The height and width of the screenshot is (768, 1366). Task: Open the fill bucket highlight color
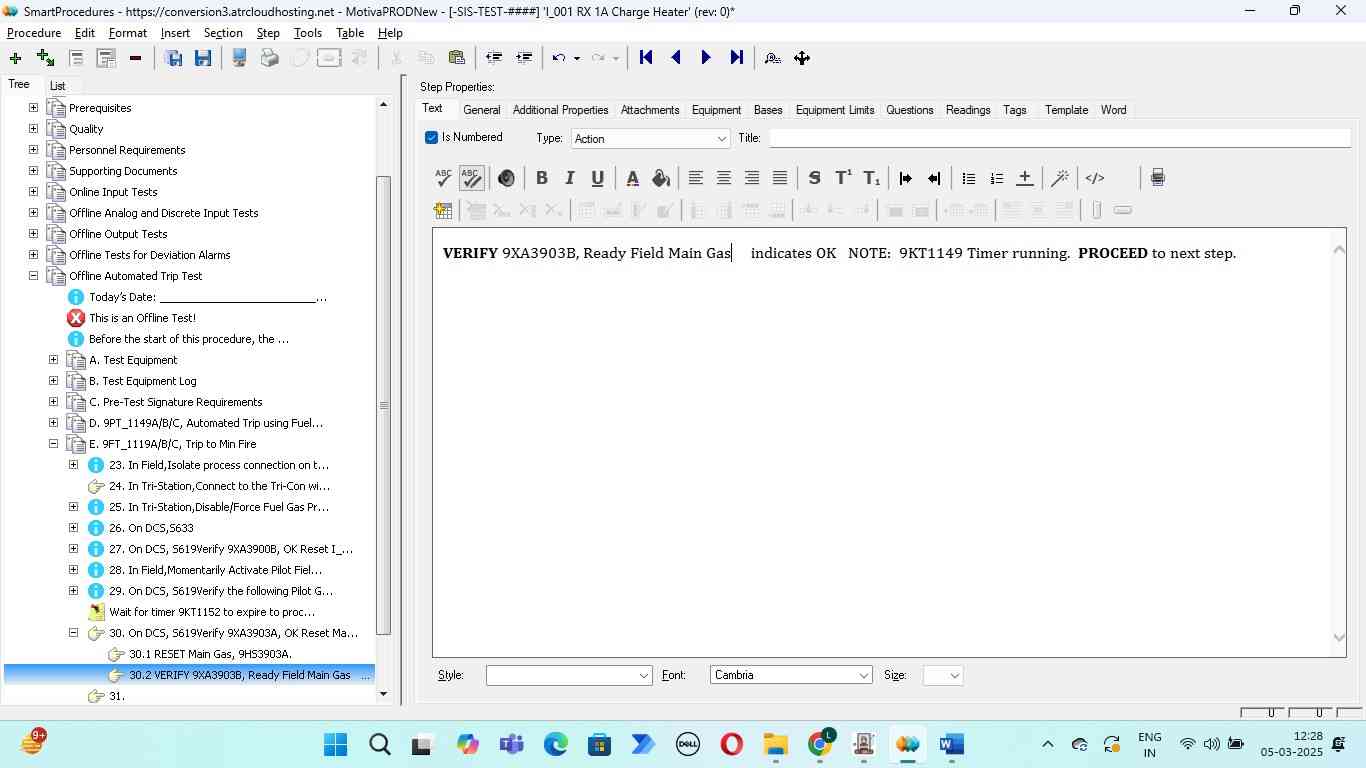[x=660, y=178]
